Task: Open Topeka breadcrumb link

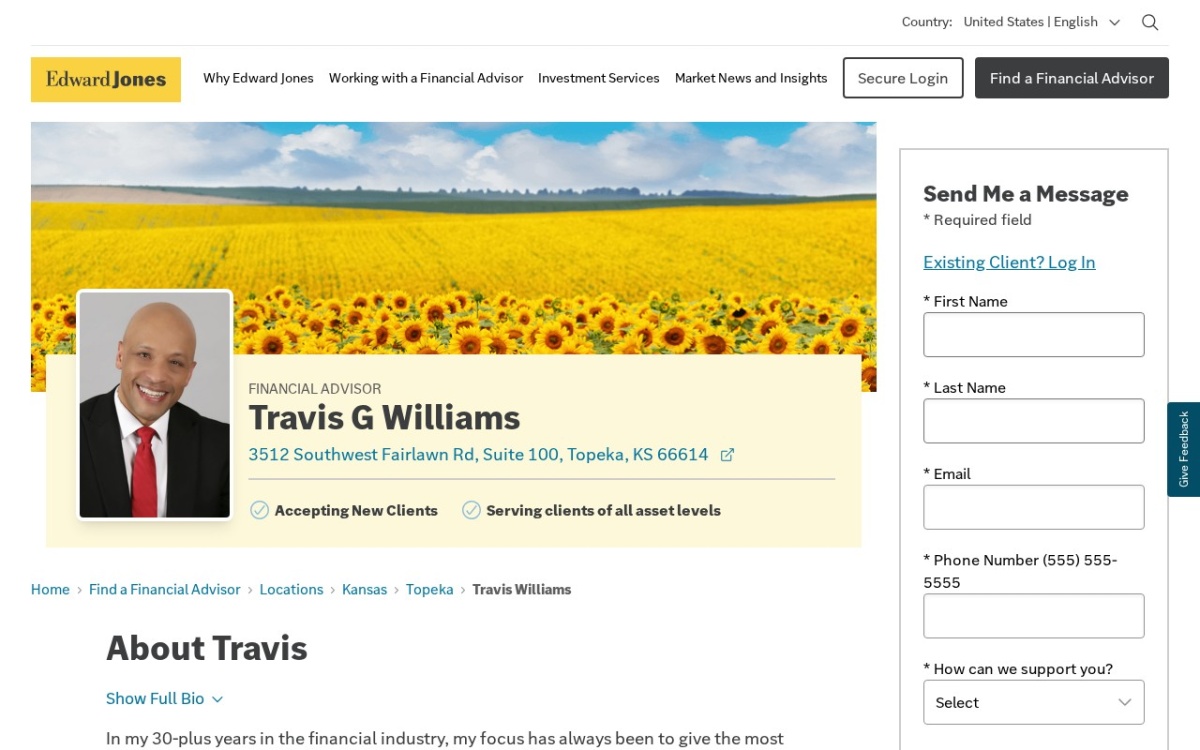Action: pyautogui.click(x=429, y=590)
